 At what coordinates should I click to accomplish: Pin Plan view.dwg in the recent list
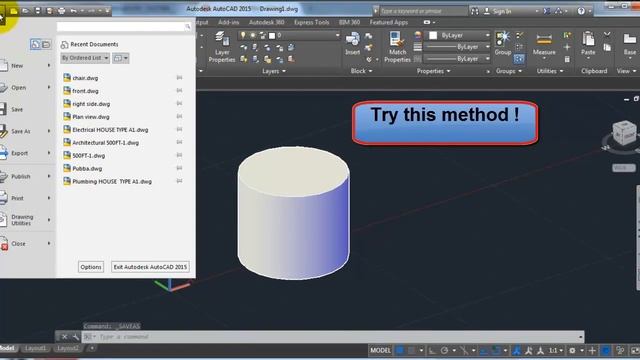tap(179, 116)
